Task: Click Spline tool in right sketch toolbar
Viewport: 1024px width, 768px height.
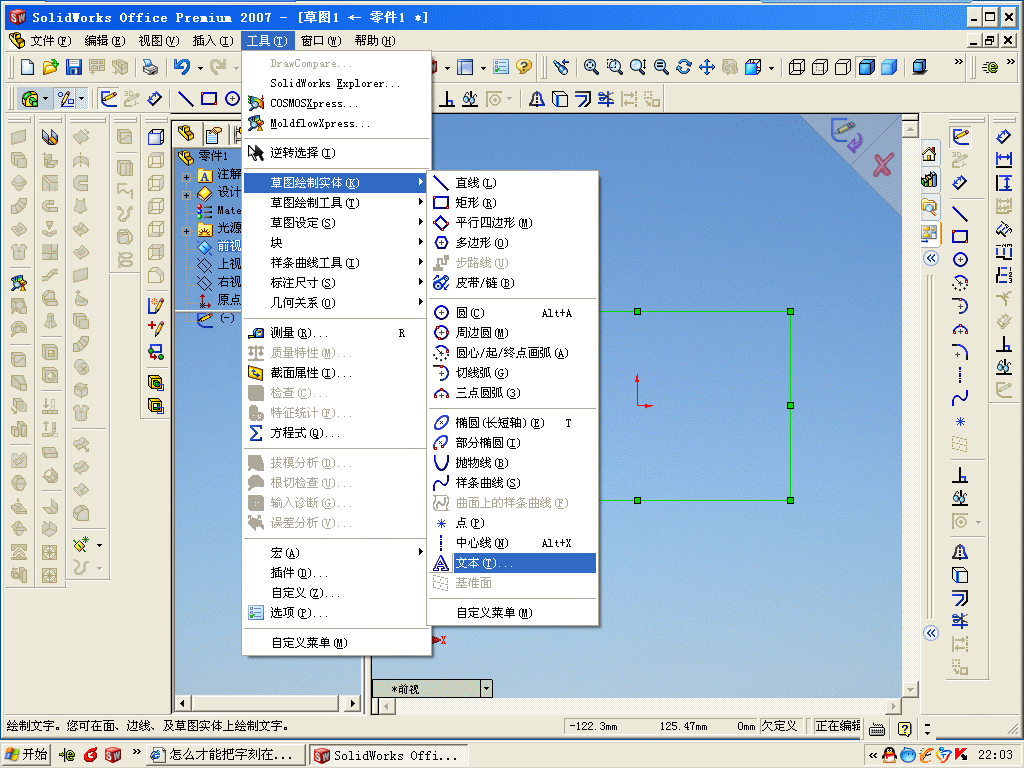Action: (x=959, y=398)
